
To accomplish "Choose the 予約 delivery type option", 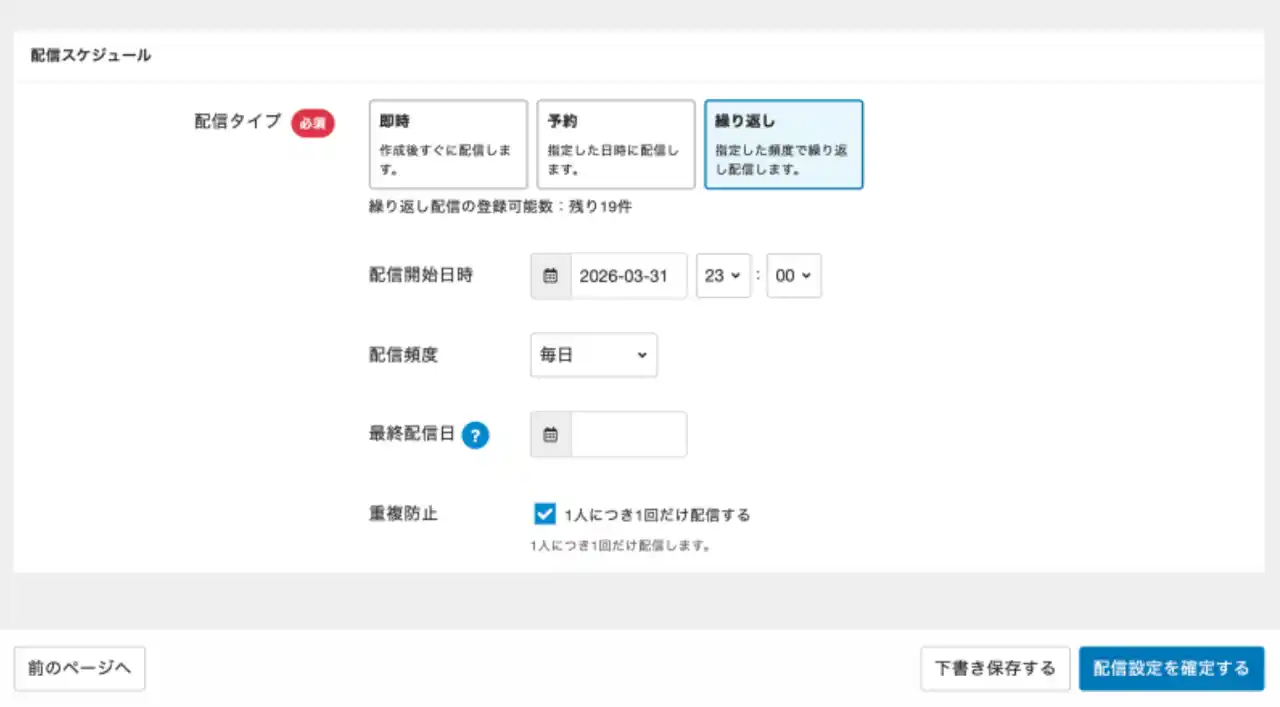I will [x=615, y=144].
